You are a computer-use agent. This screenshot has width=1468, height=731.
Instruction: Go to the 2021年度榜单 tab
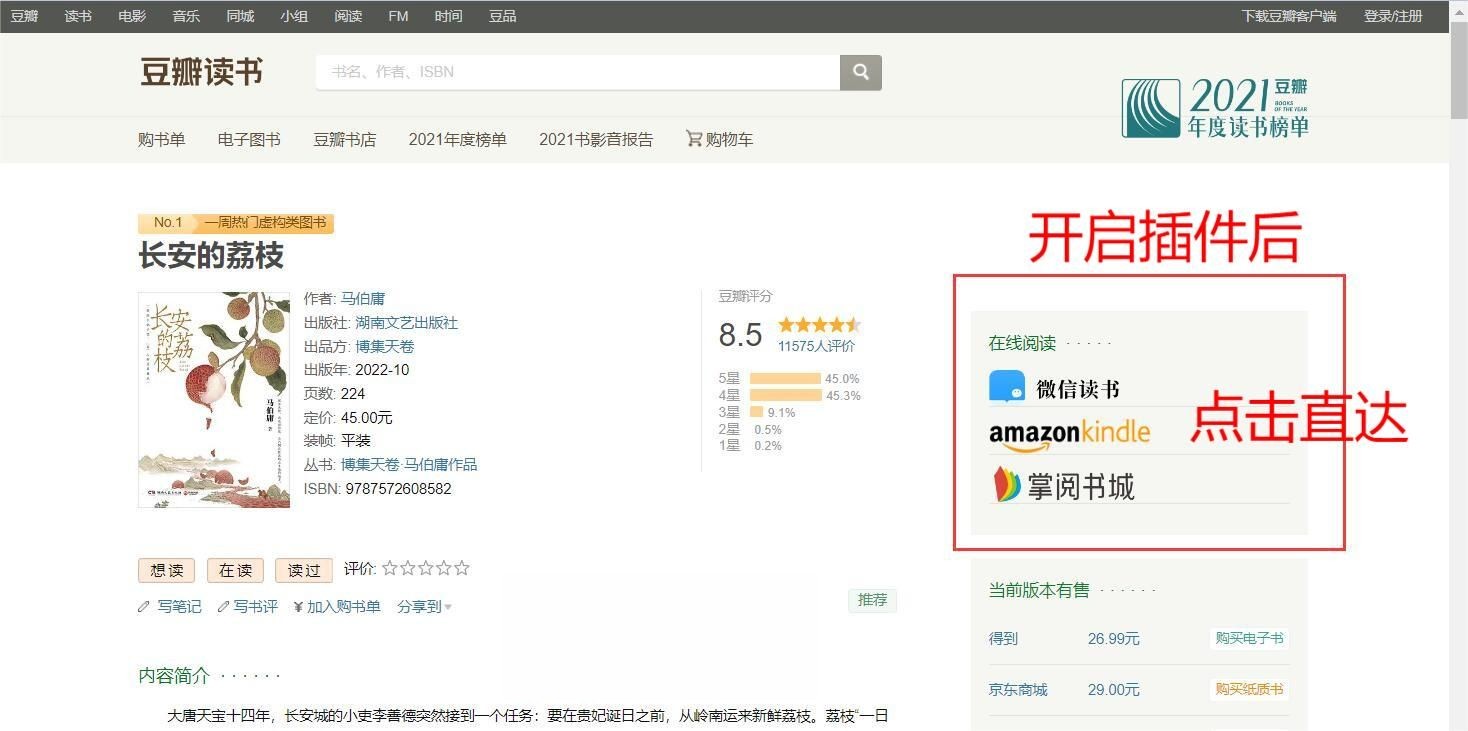[x=458, y=139]
